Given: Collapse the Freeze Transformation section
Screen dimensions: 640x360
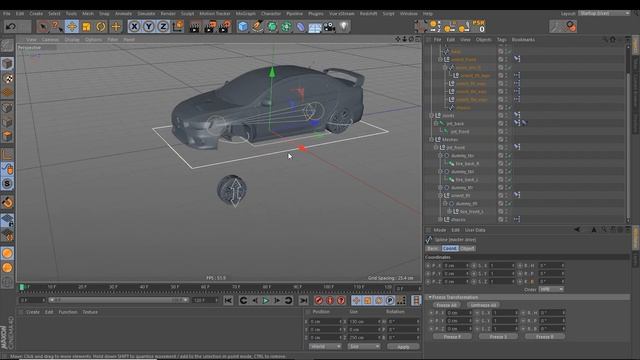Looking at the screenshot, I should pos(429,297).
